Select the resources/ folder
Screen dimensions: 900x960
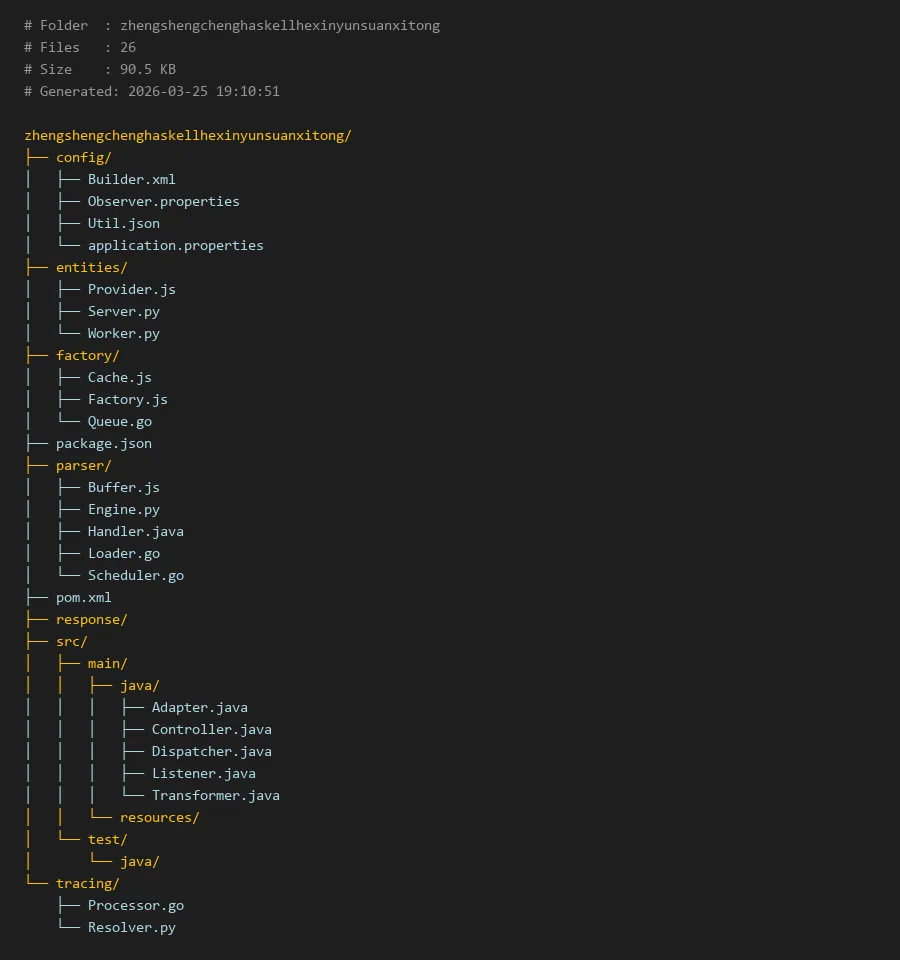[159, 817]
